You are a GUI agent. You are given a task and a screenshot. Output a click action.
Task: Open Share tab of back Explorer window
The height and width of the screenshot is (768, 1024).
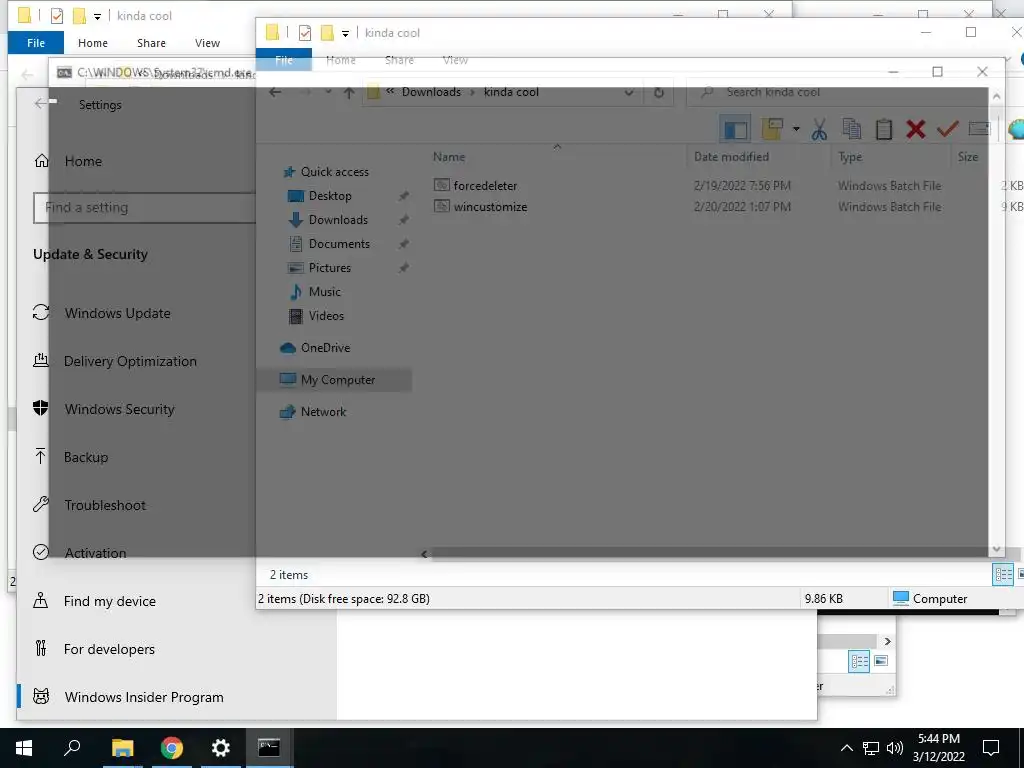click(x=151, y=43)
